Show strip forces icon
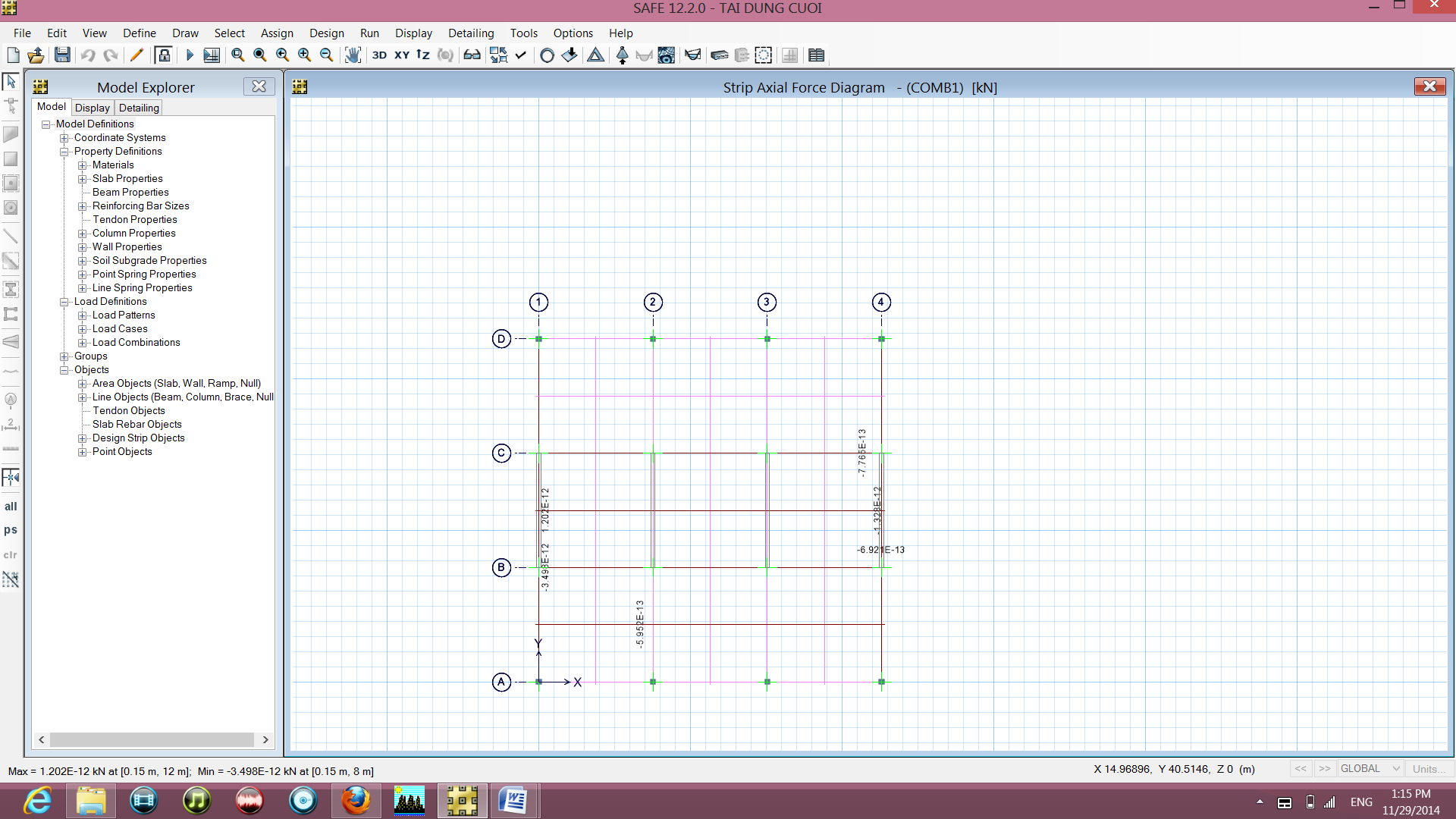Image resolution: width=1456 pixels, height=819 pixels. click(693, 55)
